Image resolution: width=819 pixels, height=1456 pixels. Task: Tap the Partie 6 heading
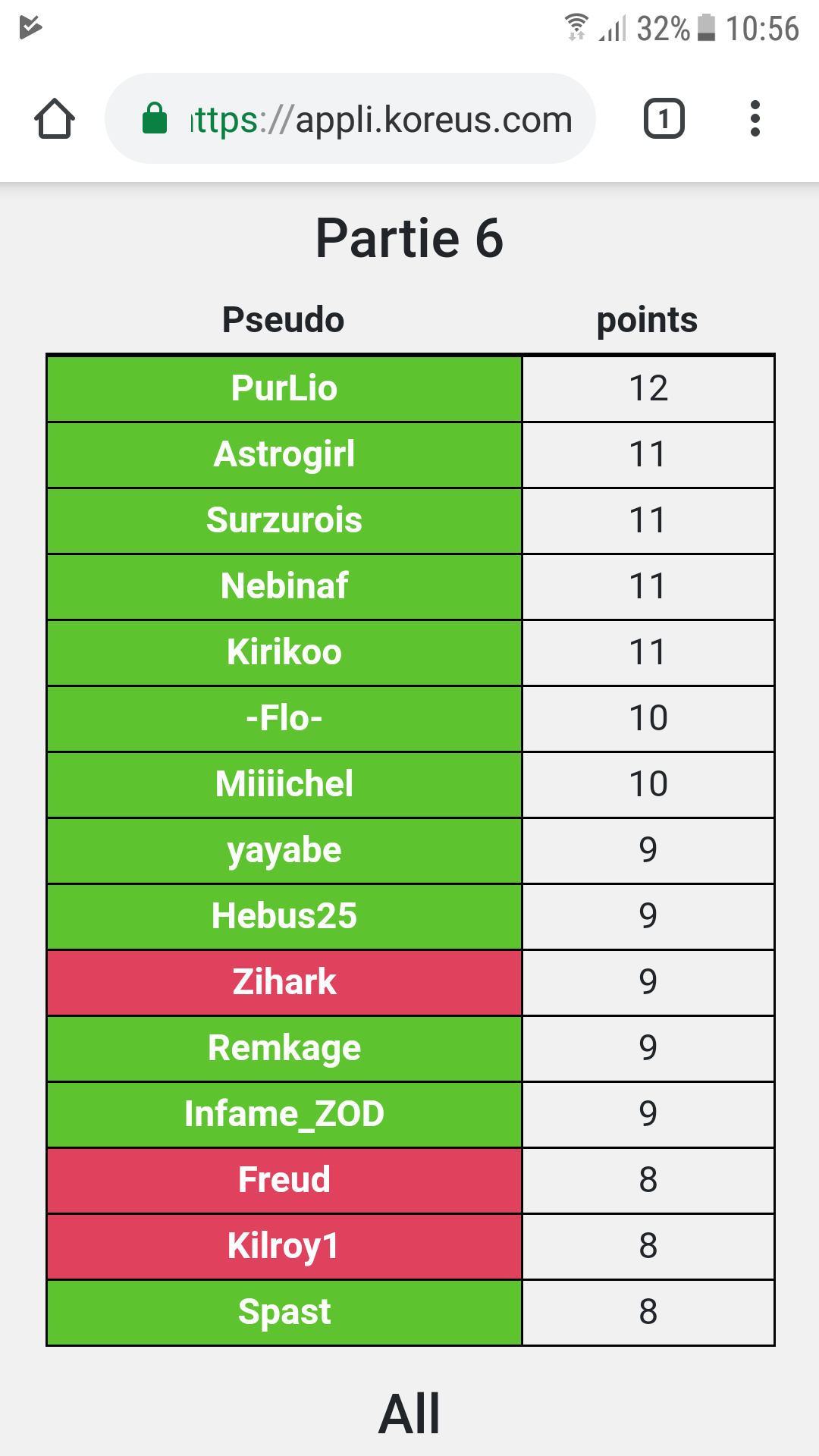point(409,238)
